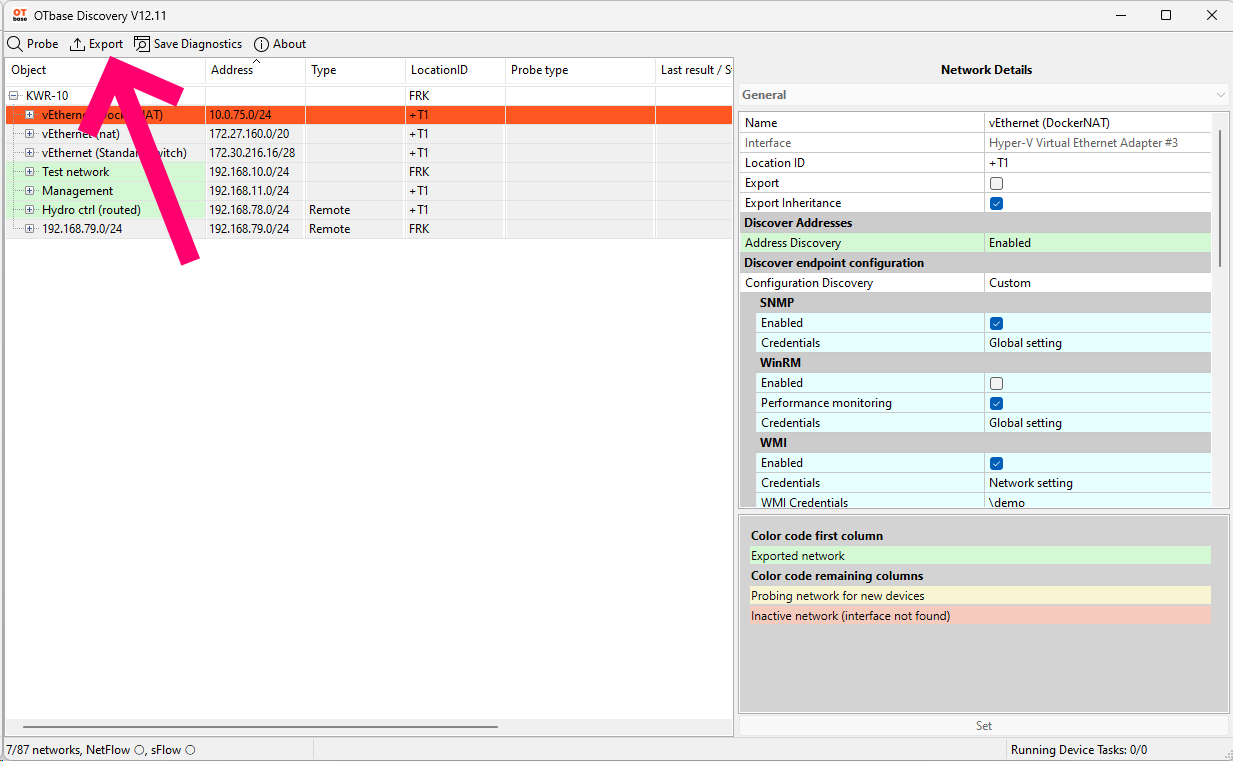Click the FRK location of Test network
This screenshot has height=761, width=1233.
[x=419, y=172]
